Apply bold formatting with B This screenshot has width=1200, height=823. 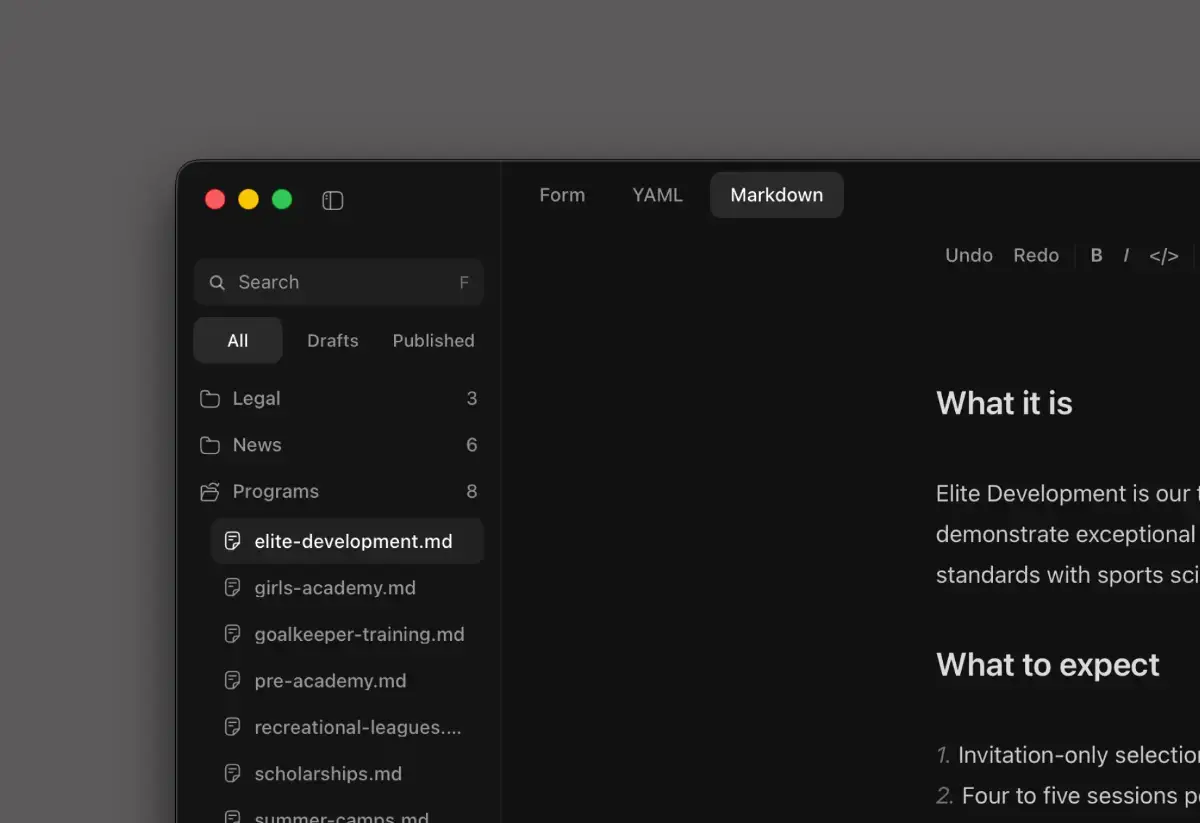click(x=1096, y=255)
